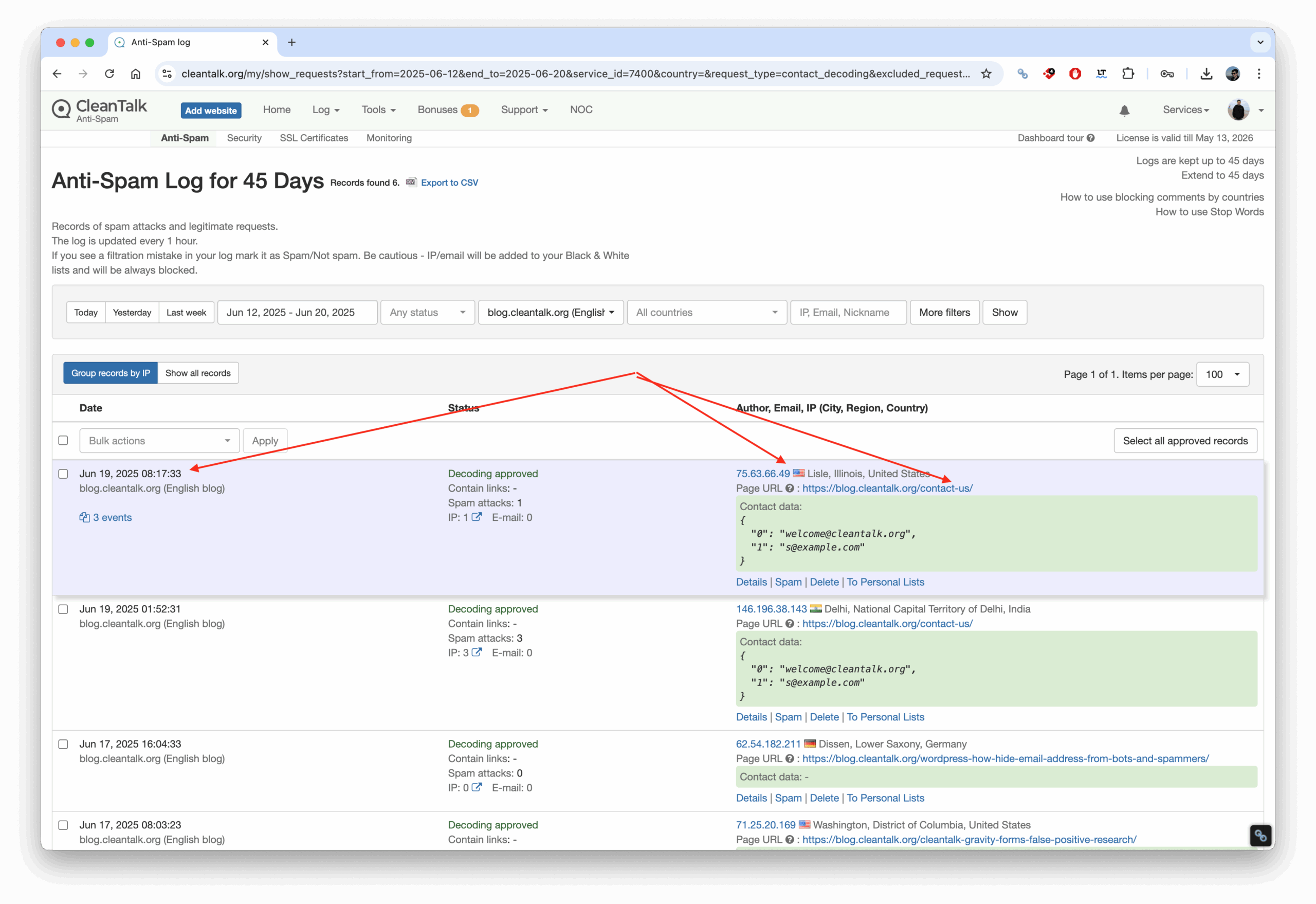The height and width of the screenshot is (904, 1316).
Task: Expand the Tools menu
Action: pos(378,110)
